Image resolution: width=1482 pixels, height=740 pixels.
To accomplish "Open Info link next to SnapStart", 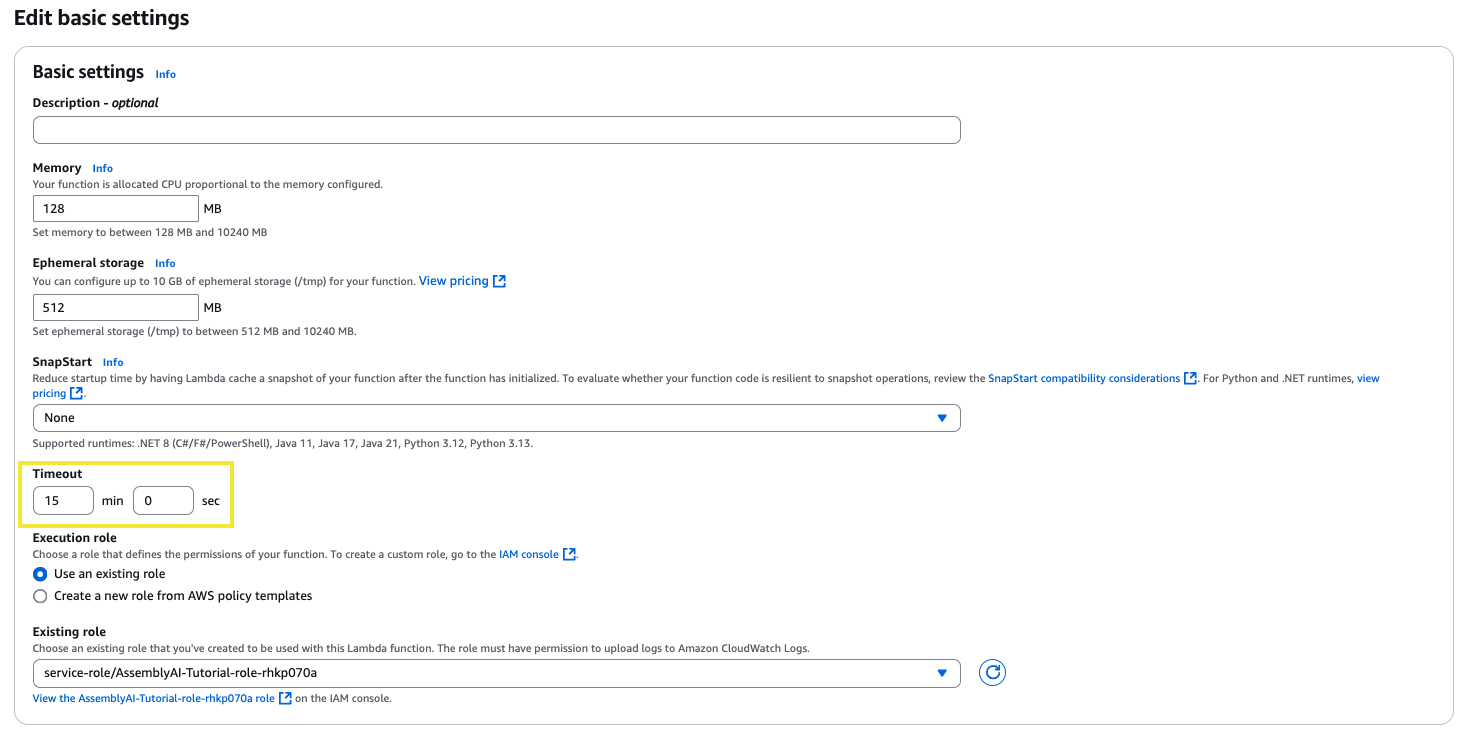I will 113,363.
